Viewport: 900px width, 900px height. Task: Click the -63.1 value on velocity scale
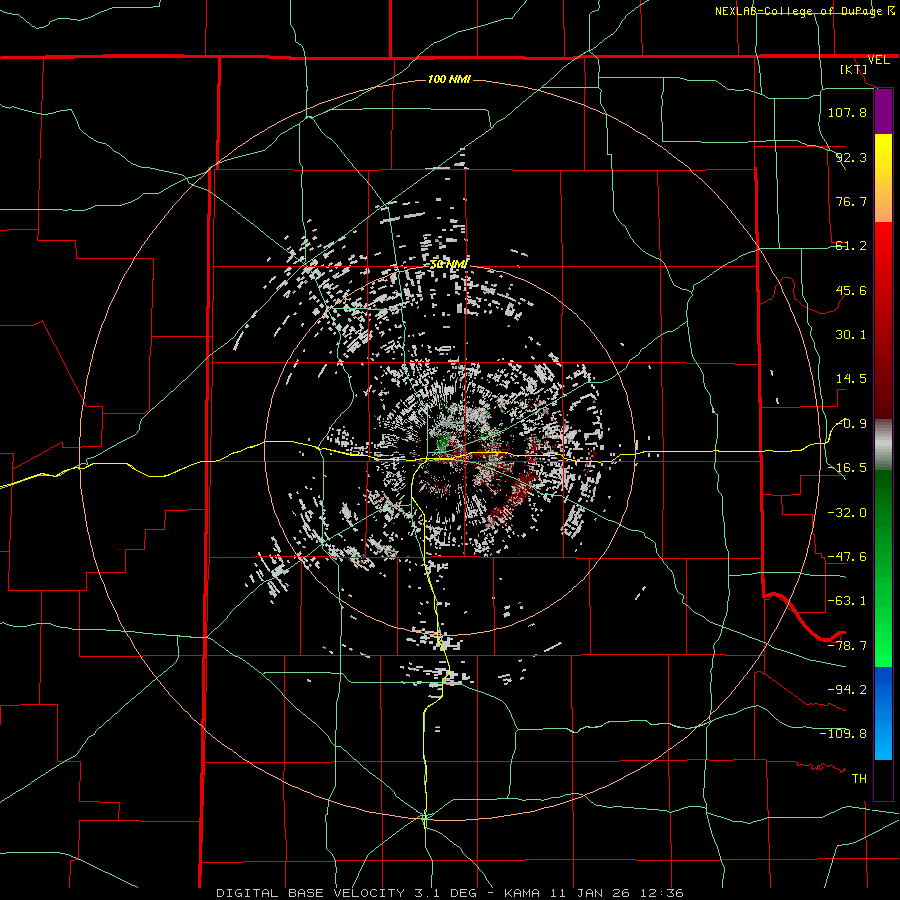(847, 601)
